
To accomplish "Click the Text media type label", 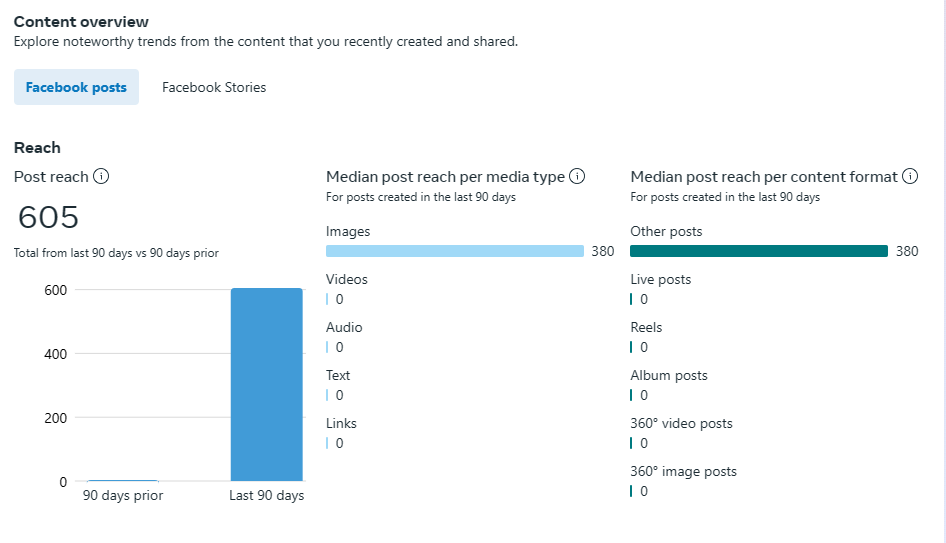I will click(x=338, y=376).
